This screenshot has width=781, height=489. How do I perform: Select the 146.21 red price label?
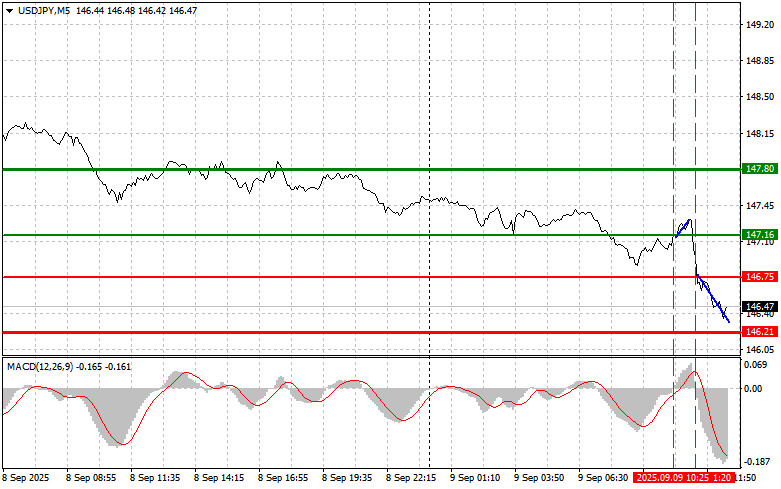(759, 331)
